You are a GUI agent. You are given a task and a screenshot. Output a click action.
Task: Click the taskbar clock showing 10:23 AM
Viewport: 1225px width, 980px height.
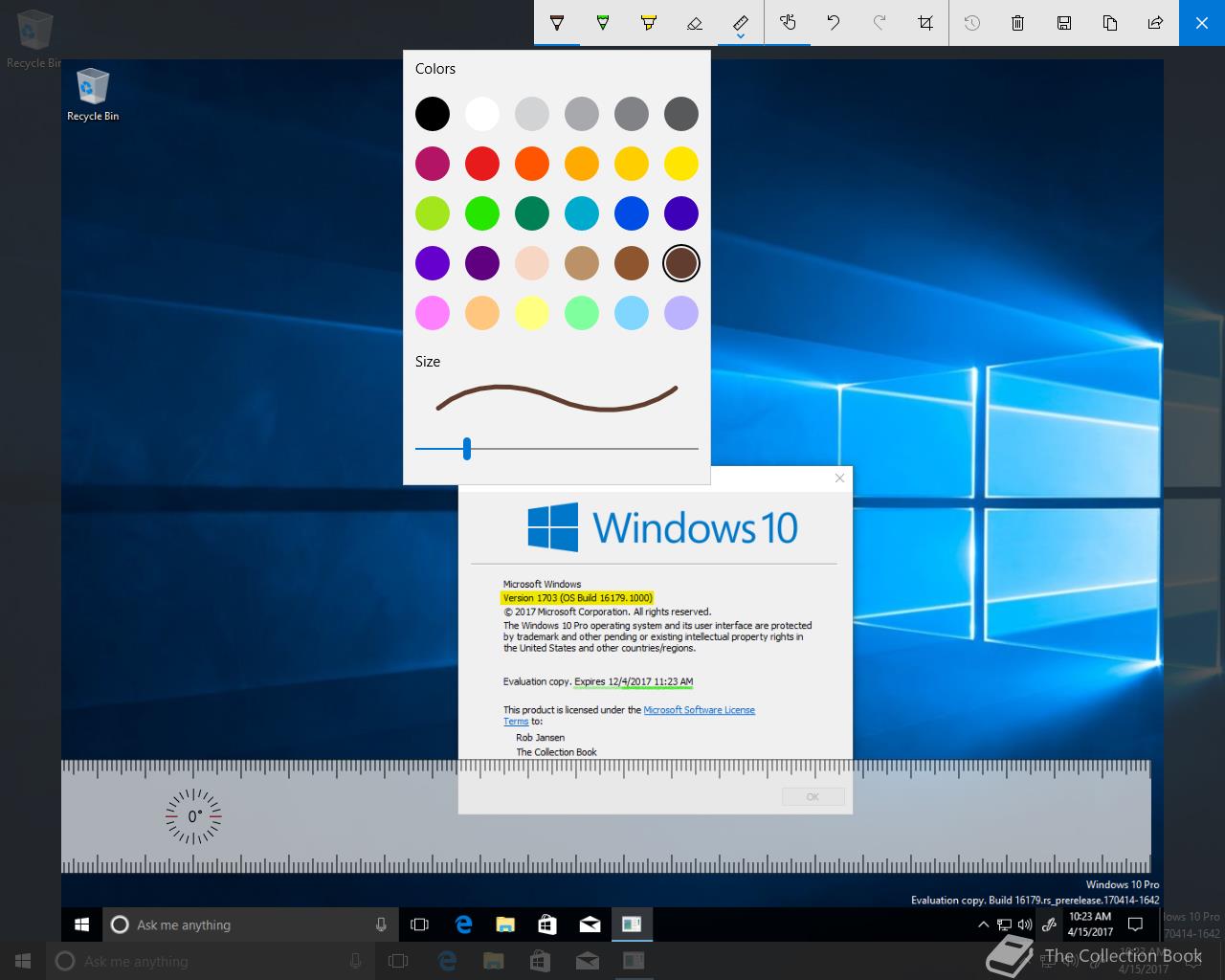(x=1090, y=924)
